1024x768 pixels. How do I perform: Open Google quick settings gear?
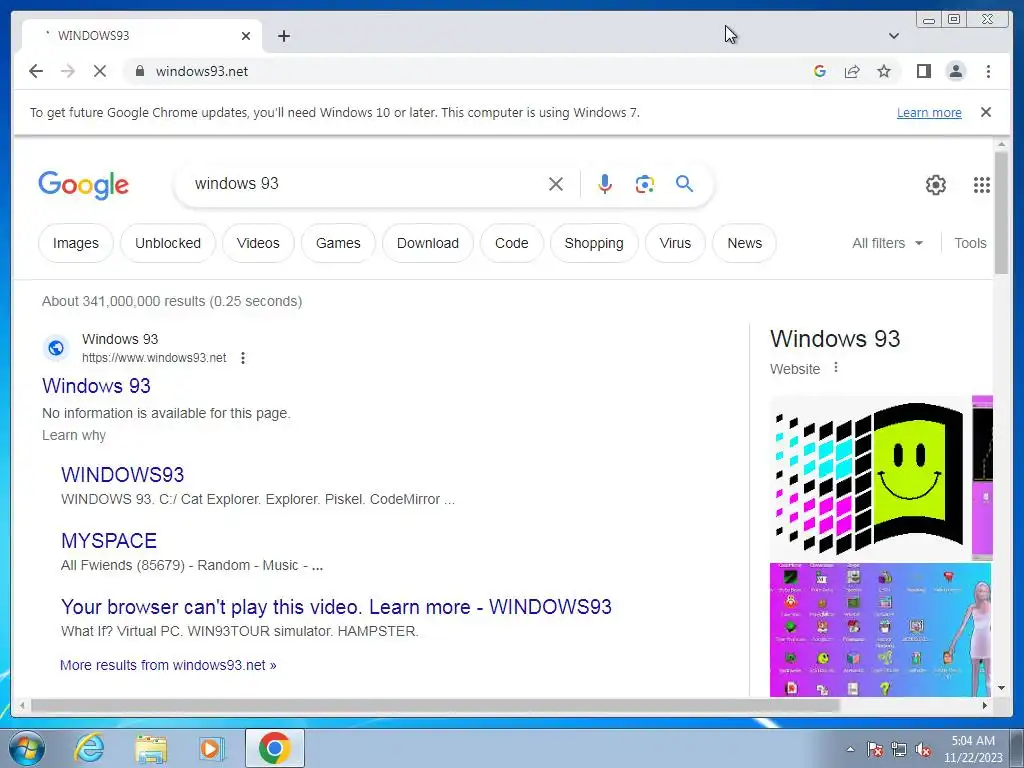pos(936,185)
